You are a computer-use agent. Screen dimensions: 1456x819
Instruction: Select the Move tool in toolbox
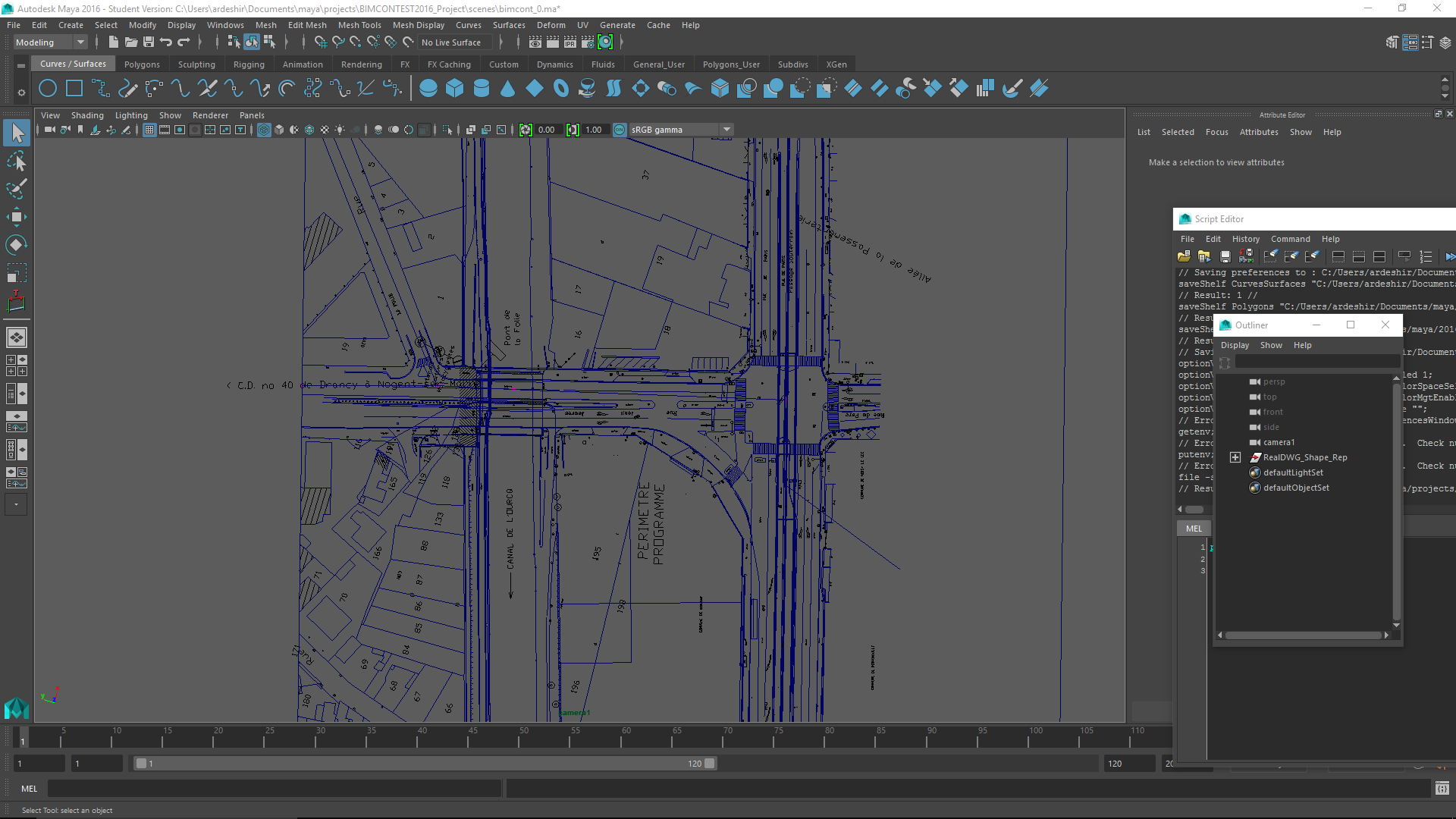coord(16,217)
